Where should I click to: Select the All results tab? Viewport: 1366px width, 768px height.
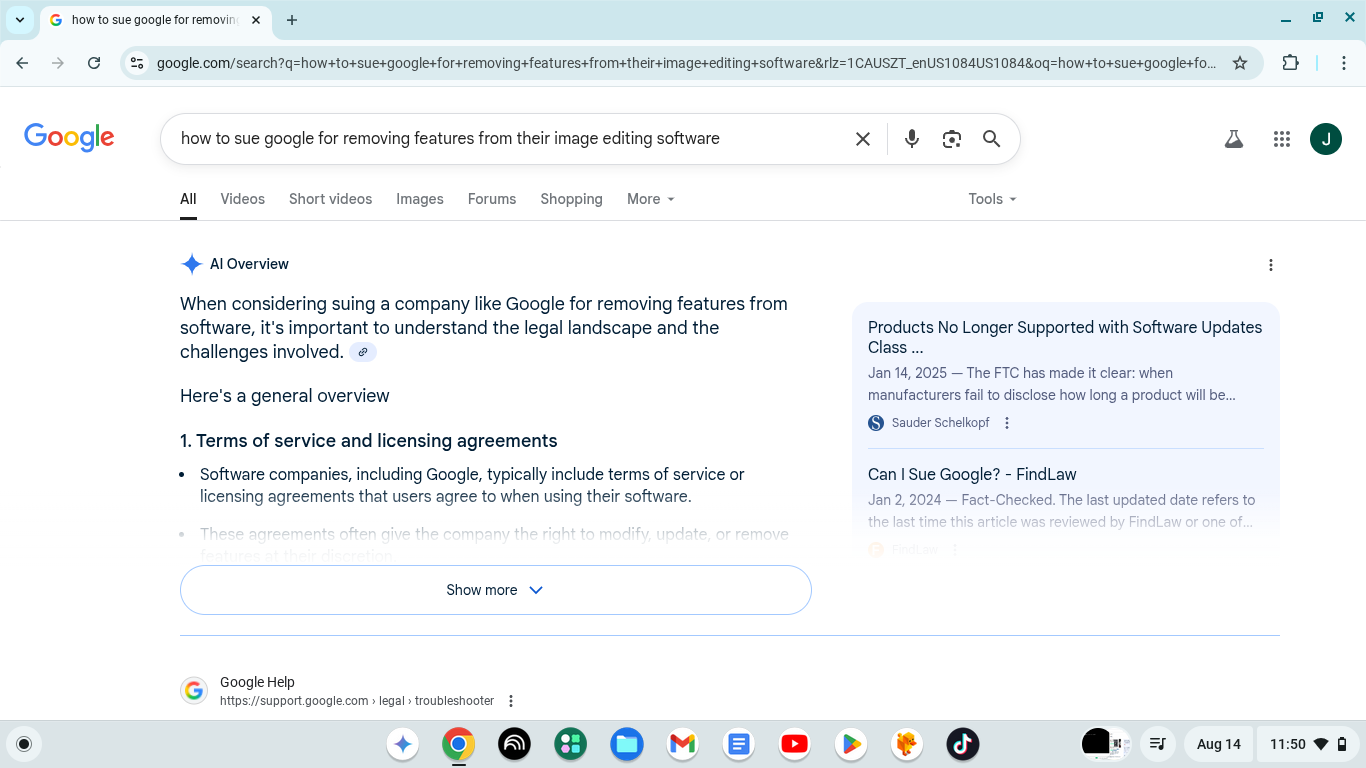coord(188,199)
